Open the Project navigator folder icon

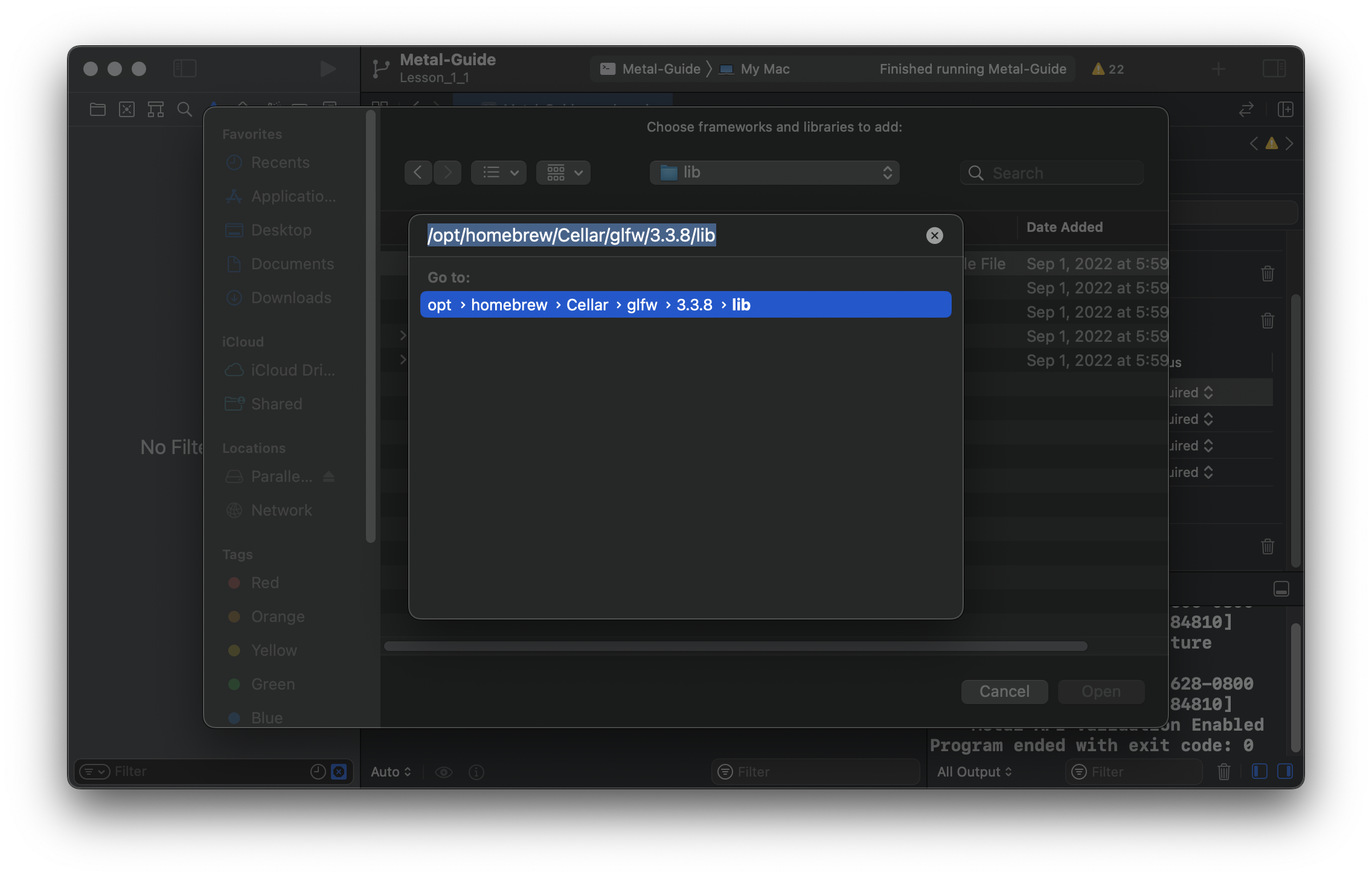tap(97, 109)
